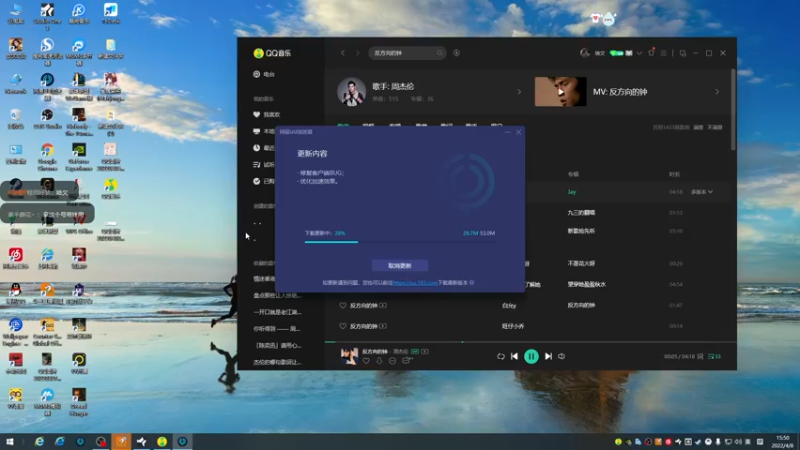Open the purchased check icon in sidebar

click(x=256, y=181)
